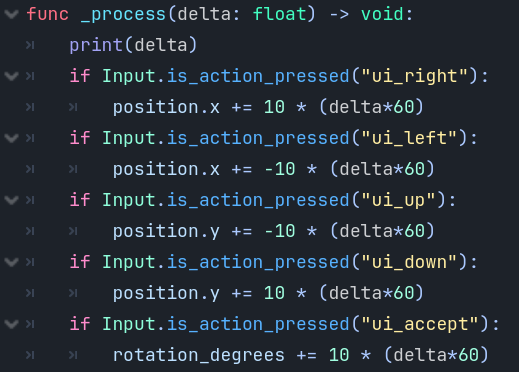This screenshot has width=519, height=372.
Task: Click the "ui_down" string literal
Action: point(410,262)
